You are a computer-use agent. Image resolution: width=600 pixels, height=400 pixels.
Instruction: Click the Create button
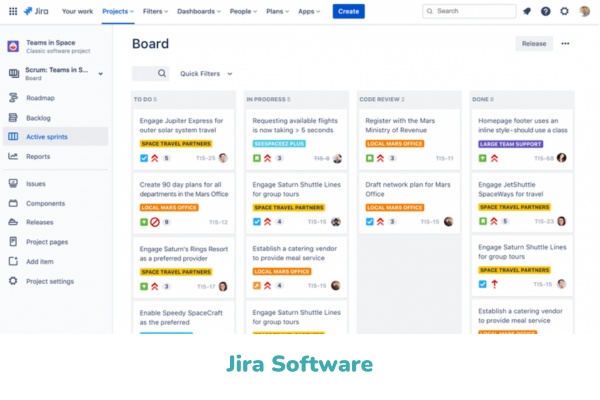click(349, 11)
